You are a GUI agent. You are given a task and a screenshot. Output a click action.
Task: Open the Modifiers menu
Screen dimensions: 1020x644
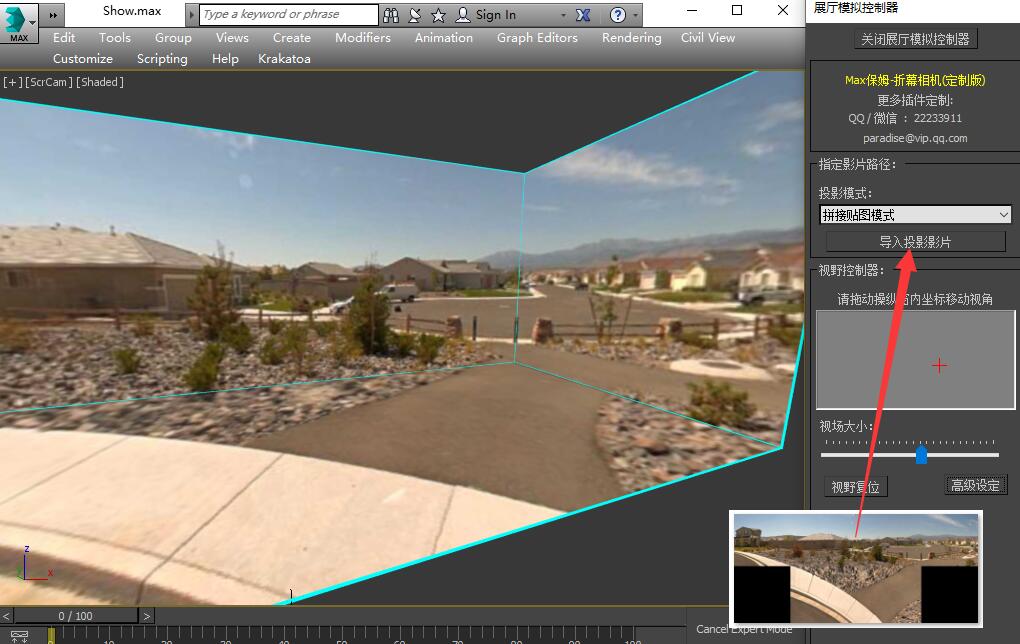point(362,38)
